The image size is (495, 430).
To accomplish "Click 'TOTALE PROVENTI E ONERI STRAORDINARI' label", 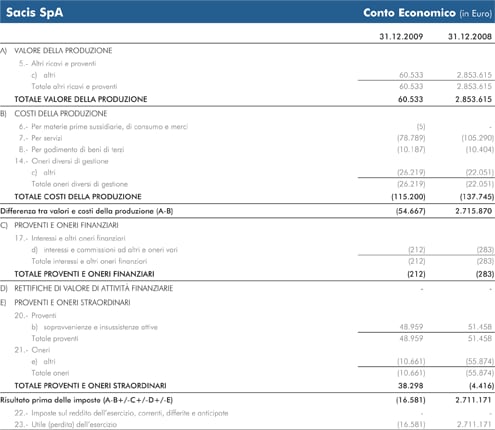I will click(x=90, y=386).
